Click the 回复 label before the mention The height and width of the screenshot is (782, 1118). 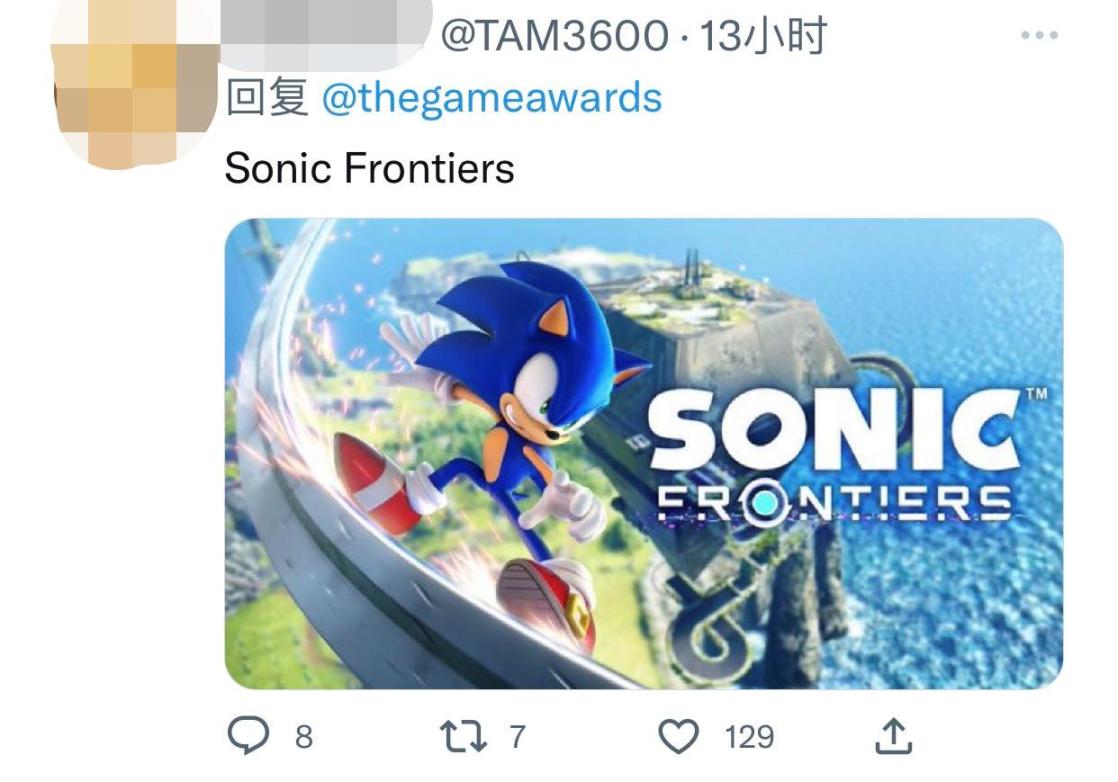click(267, 98)
